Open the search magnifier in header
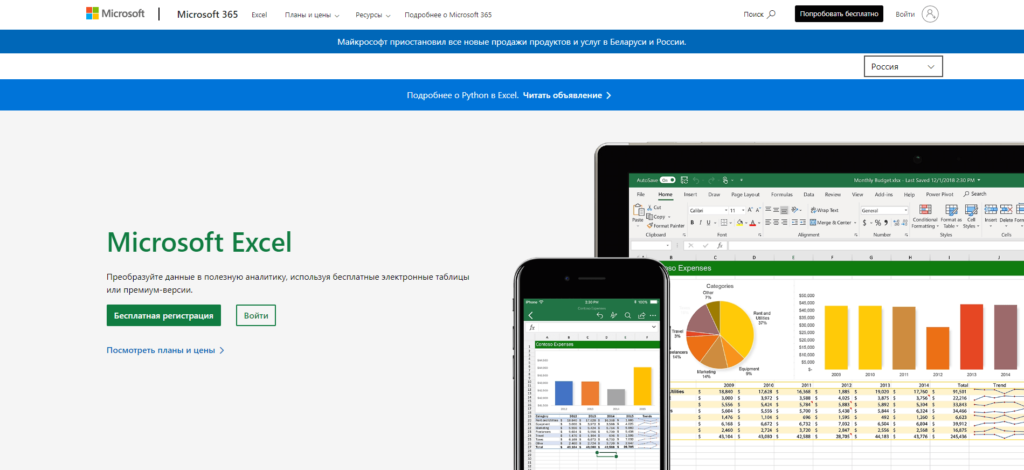 pos(771,14)
